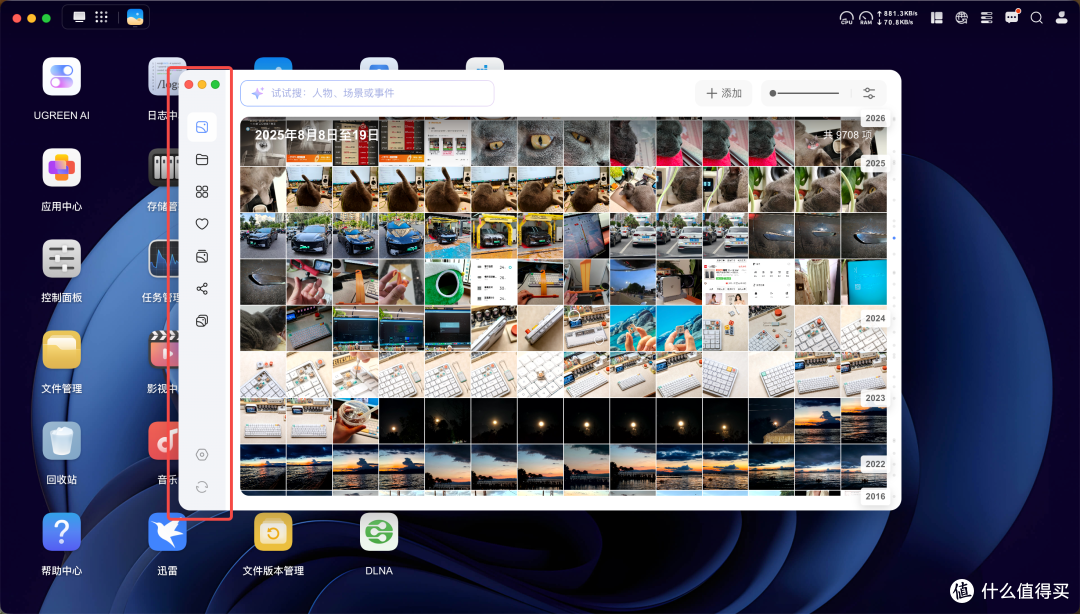
Task: Jump to 2024 on the timeline
Action: pos(875,318)
